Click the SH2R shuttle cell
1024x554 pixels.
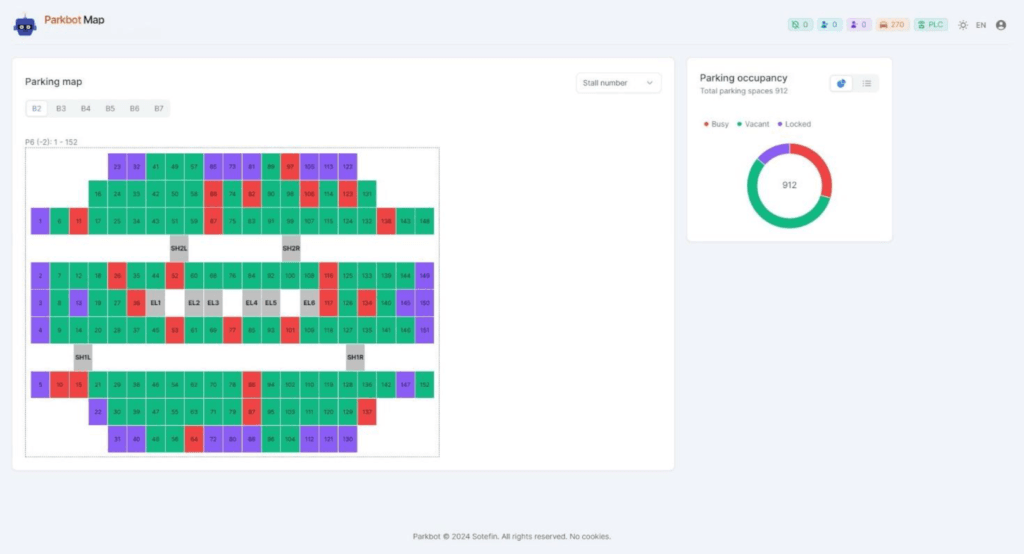click(x=291, y=248)
